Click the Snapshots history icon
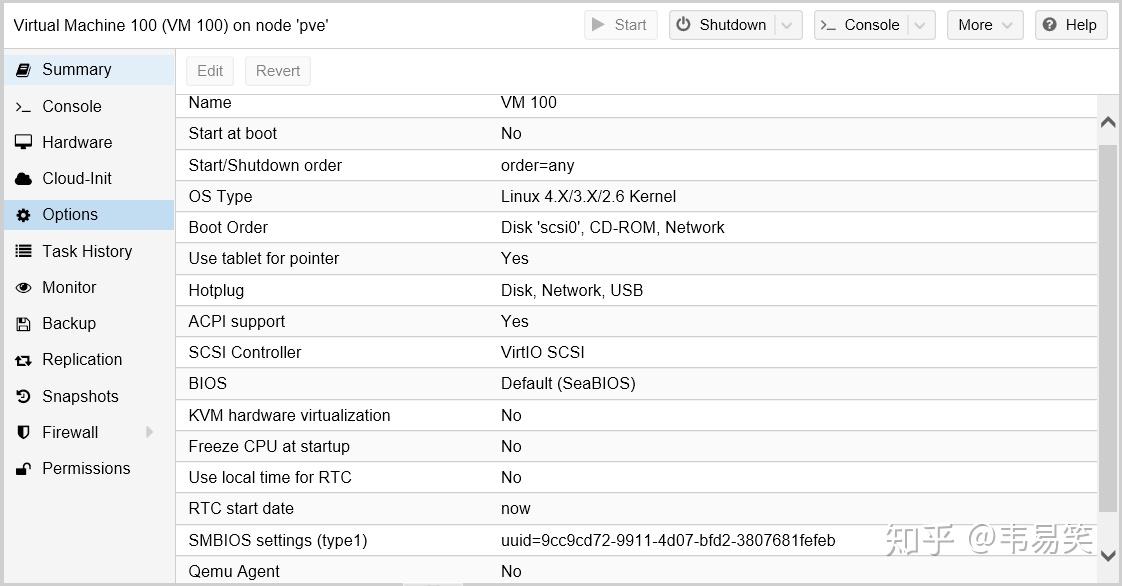 click(x=23, y=397)
